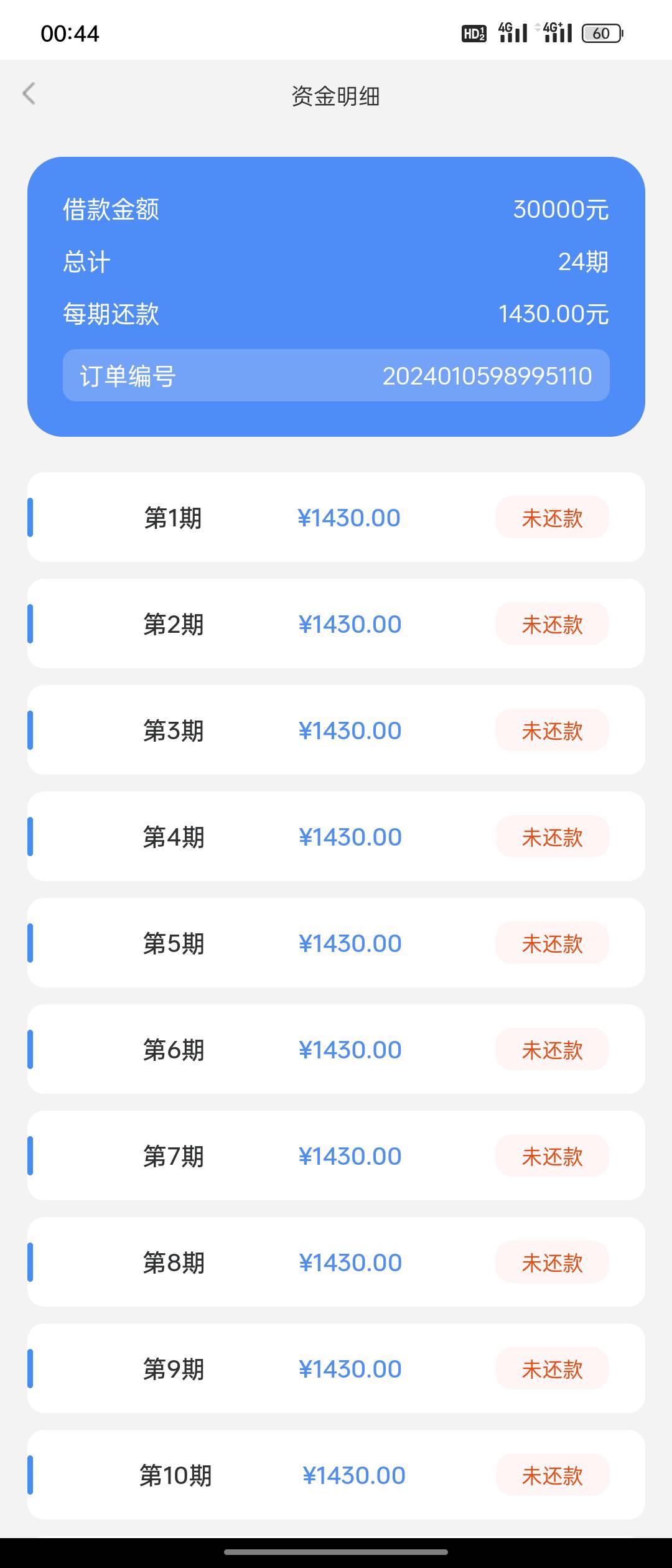
Task: Tap the 订单编号 label
Action: coord(128,376)
